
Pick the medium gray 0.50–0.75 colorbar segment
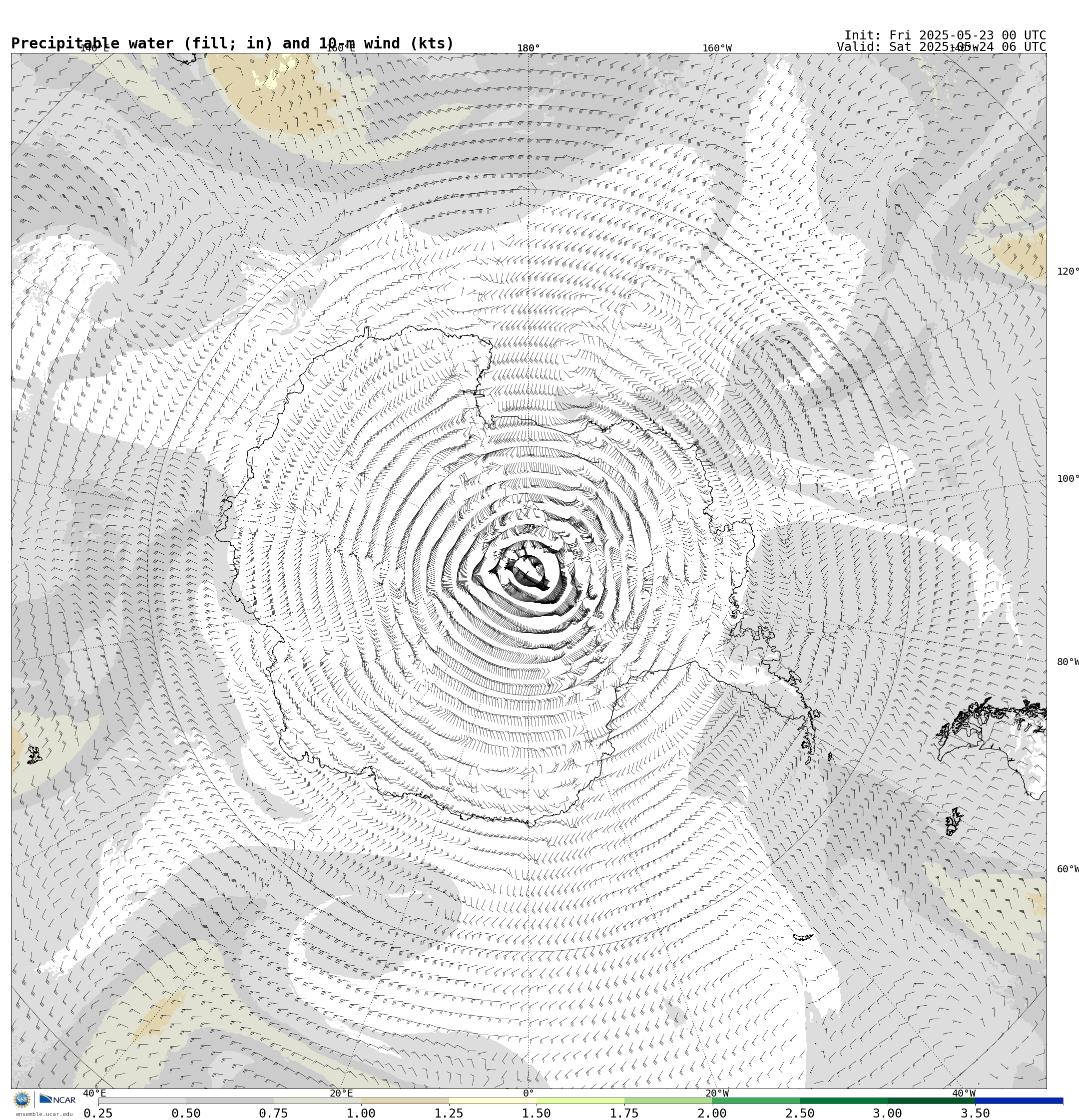[x=229, y=1101]
